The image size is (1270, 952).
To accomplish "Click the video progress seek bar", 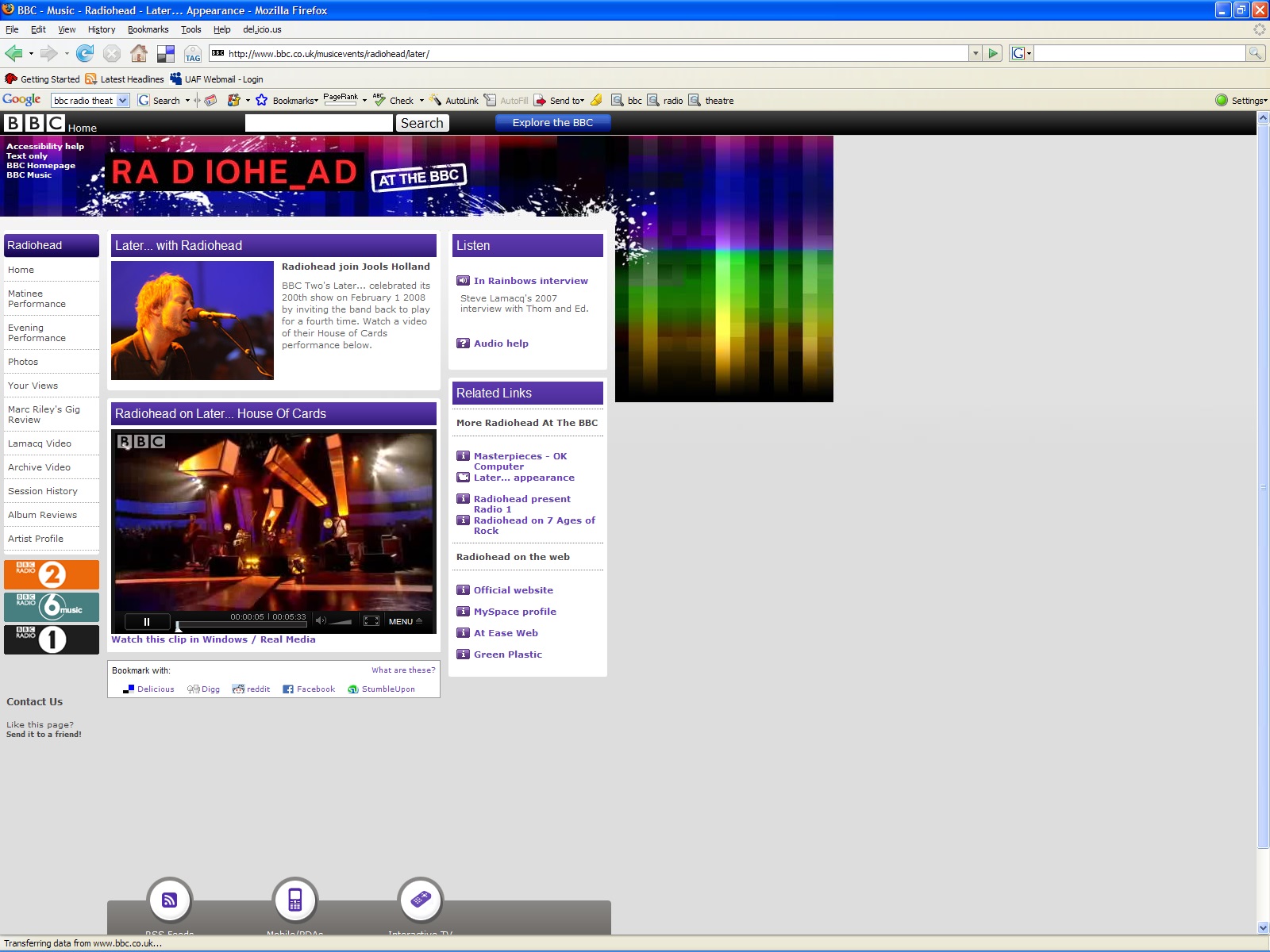I will (x=241, y=625).
